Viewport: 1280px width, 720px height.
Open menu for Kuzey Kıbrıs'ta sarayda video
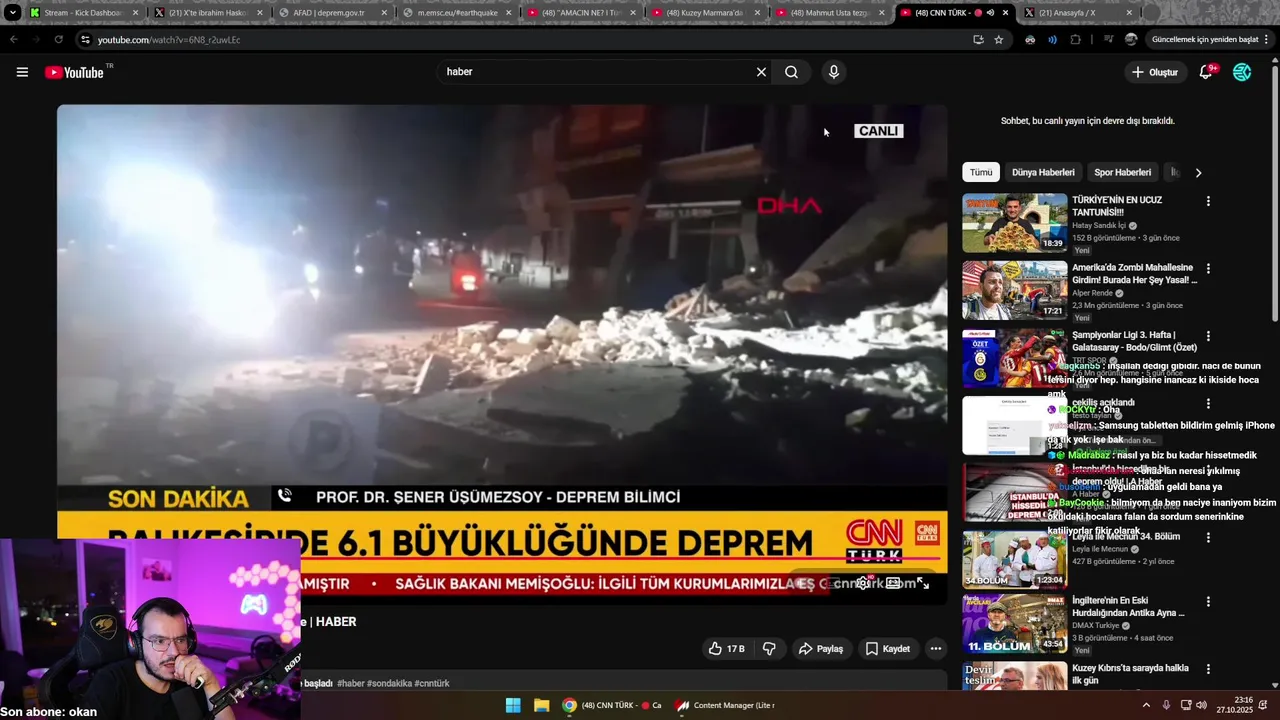point(1208,669)
